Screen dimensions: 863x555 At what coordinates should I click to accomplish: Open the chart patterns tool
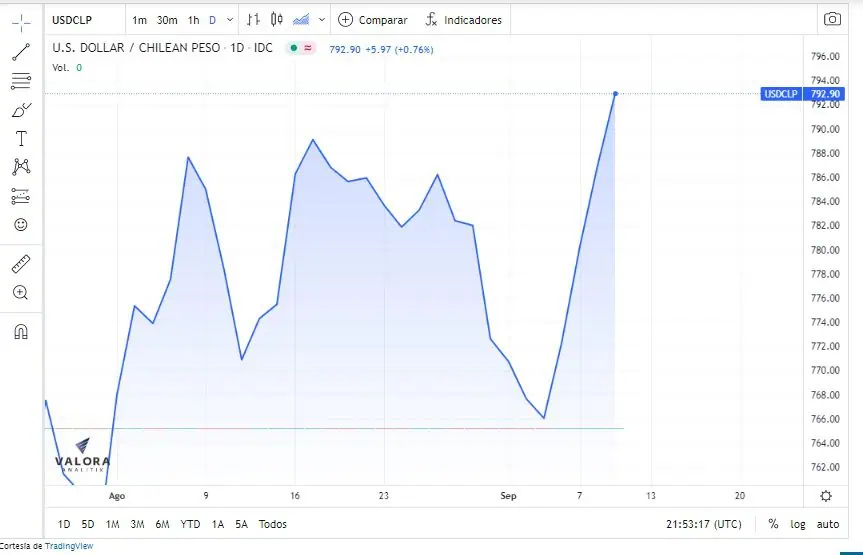(x=21, y=167)
